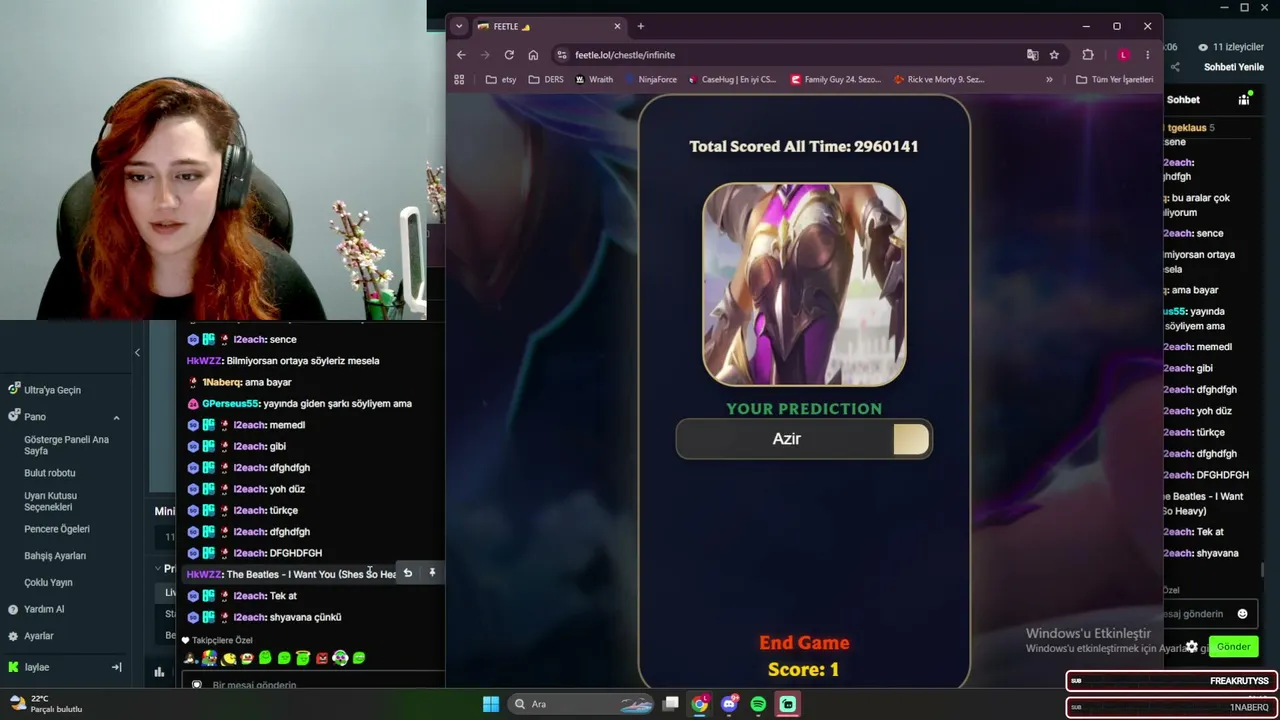Screen dimensions: 1280x720
Task: Click the End Game button
Action: (x=804, y=643)
